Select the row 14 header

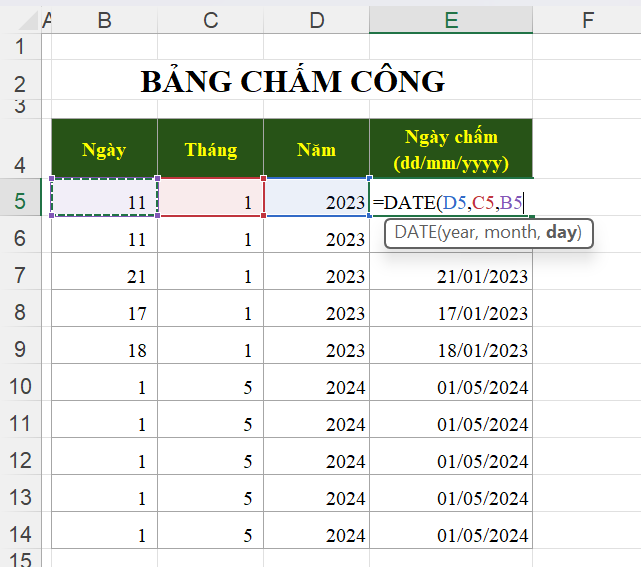[x=20, y=535]
